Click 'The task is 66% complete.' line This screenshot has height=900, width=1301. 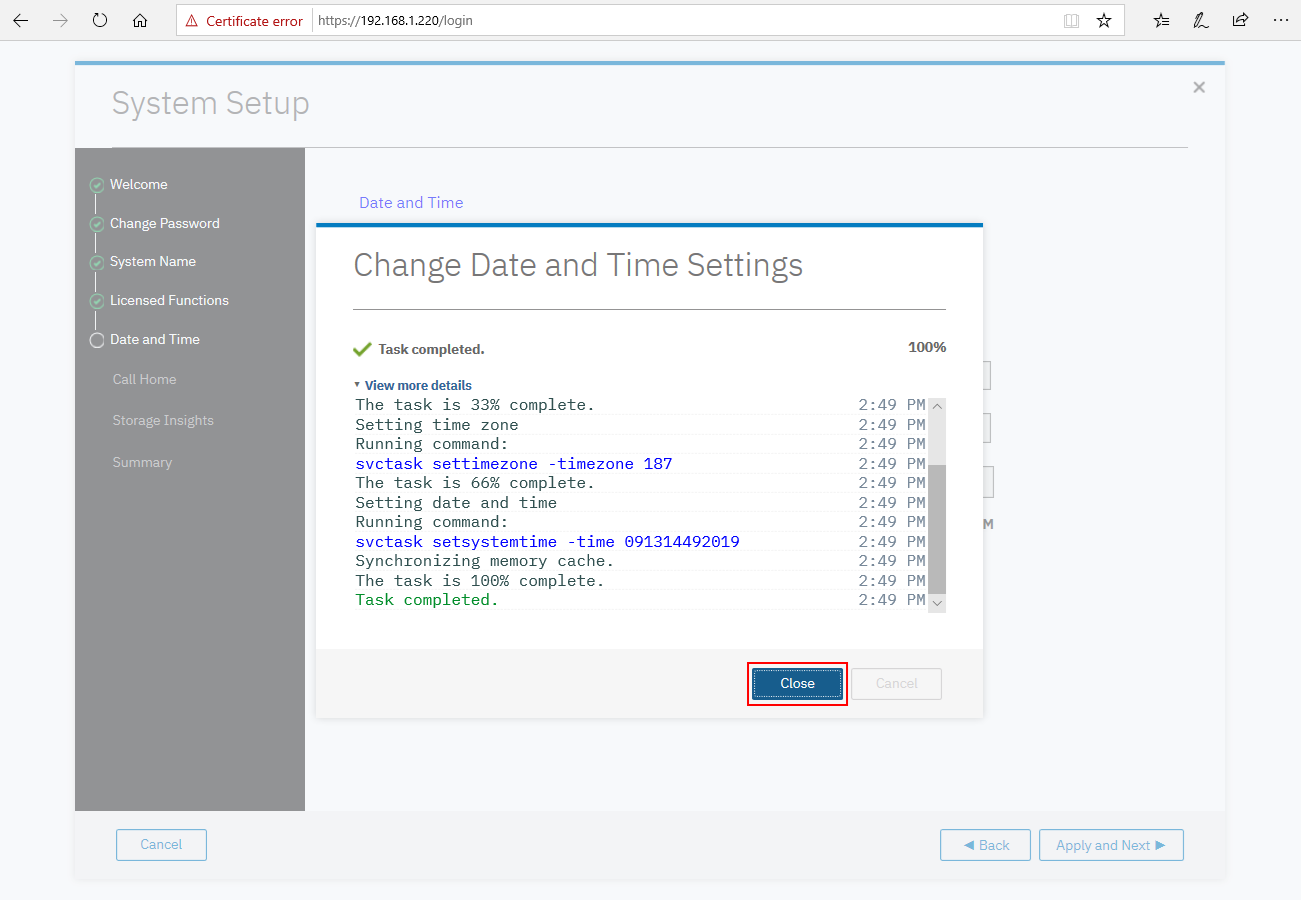coord(475,483)
